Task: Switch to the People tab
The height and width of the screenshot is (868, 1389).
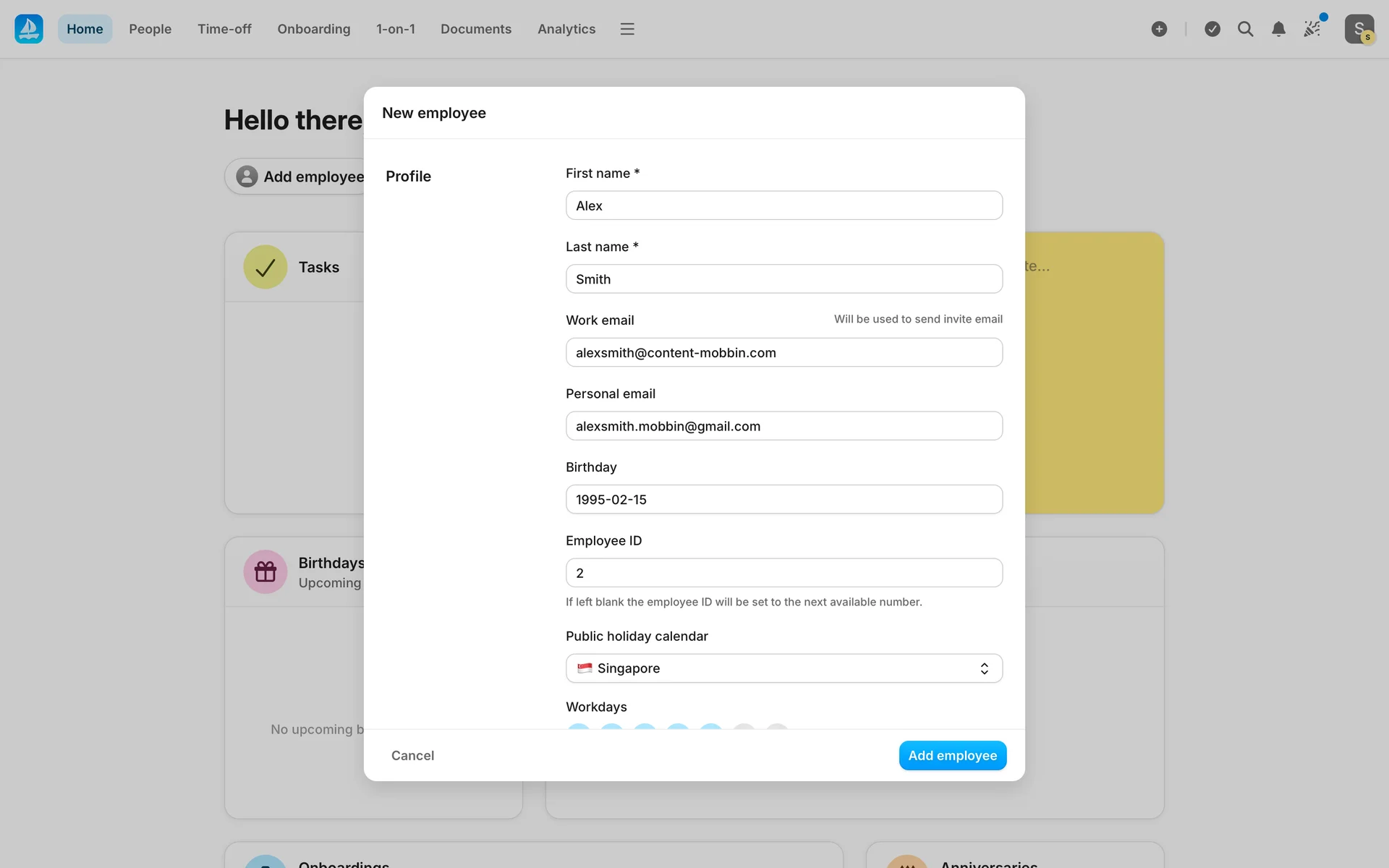Action: pos(150,29)
